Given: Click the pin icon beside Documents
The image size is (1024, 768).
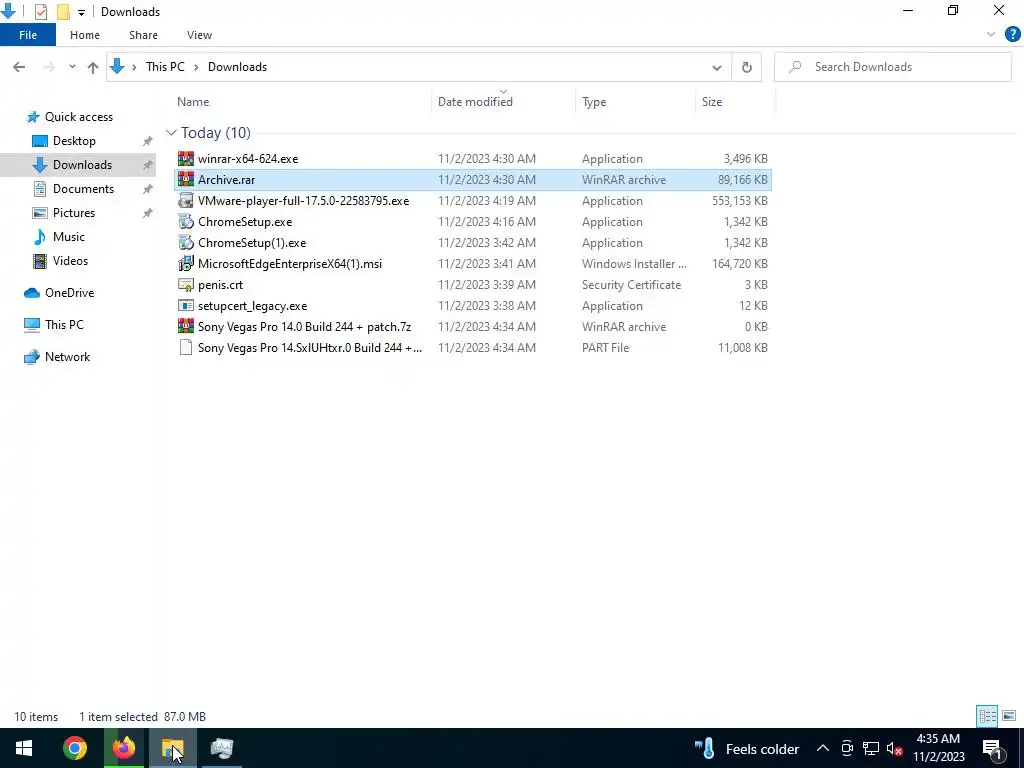Looking at the screenshot, I should (148, 189).
